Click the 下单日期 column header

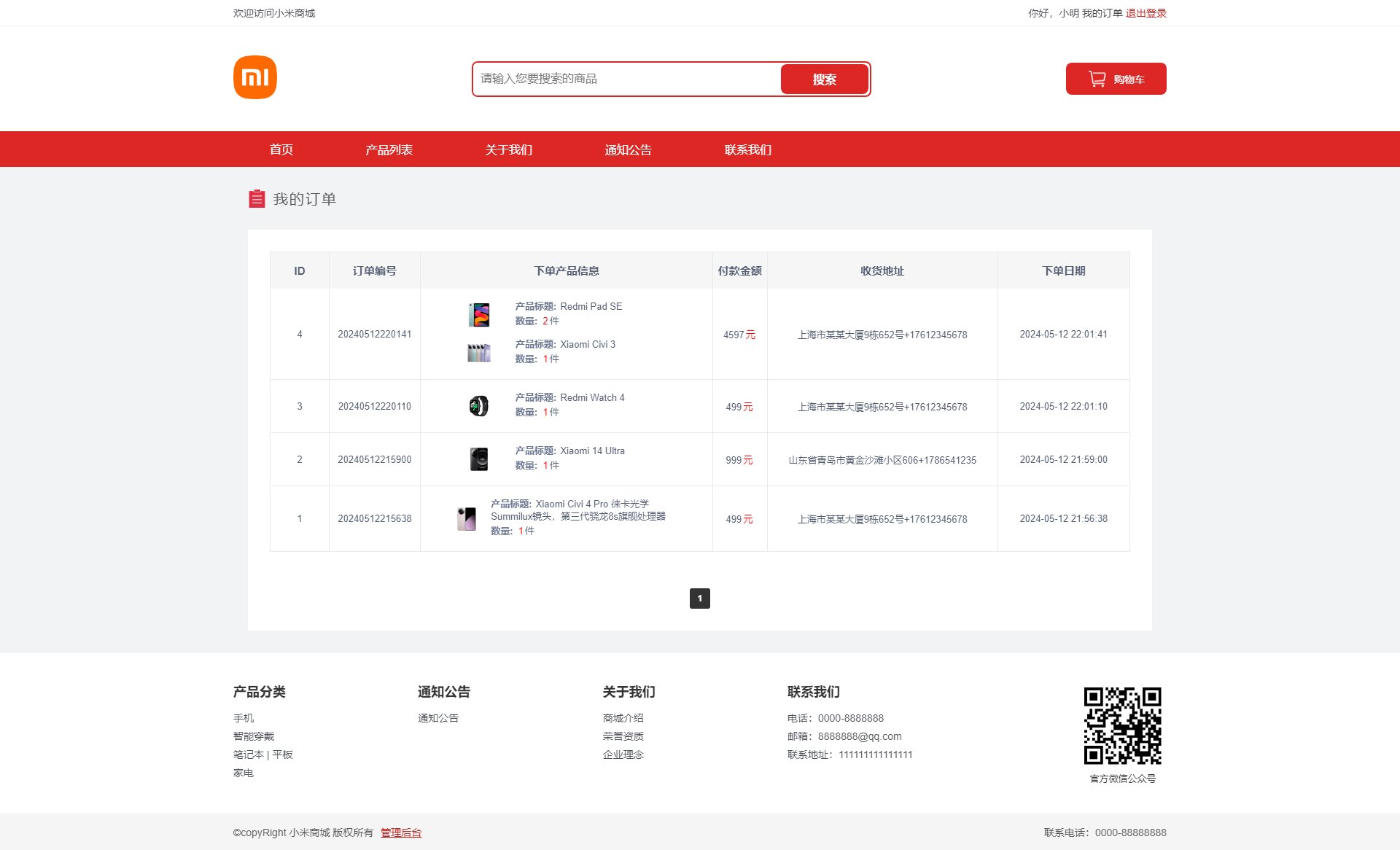pyautogui.click(x=1064, y=270)
